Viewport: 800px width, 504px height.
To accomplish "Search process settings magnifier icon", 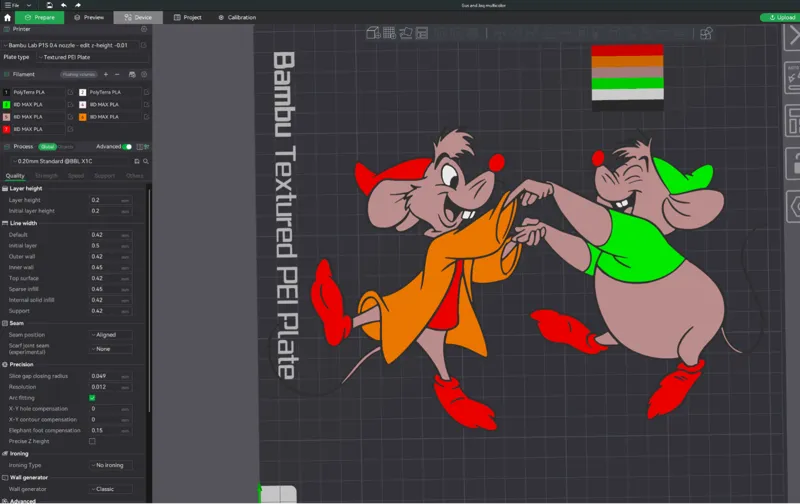I will click(146, 161).
